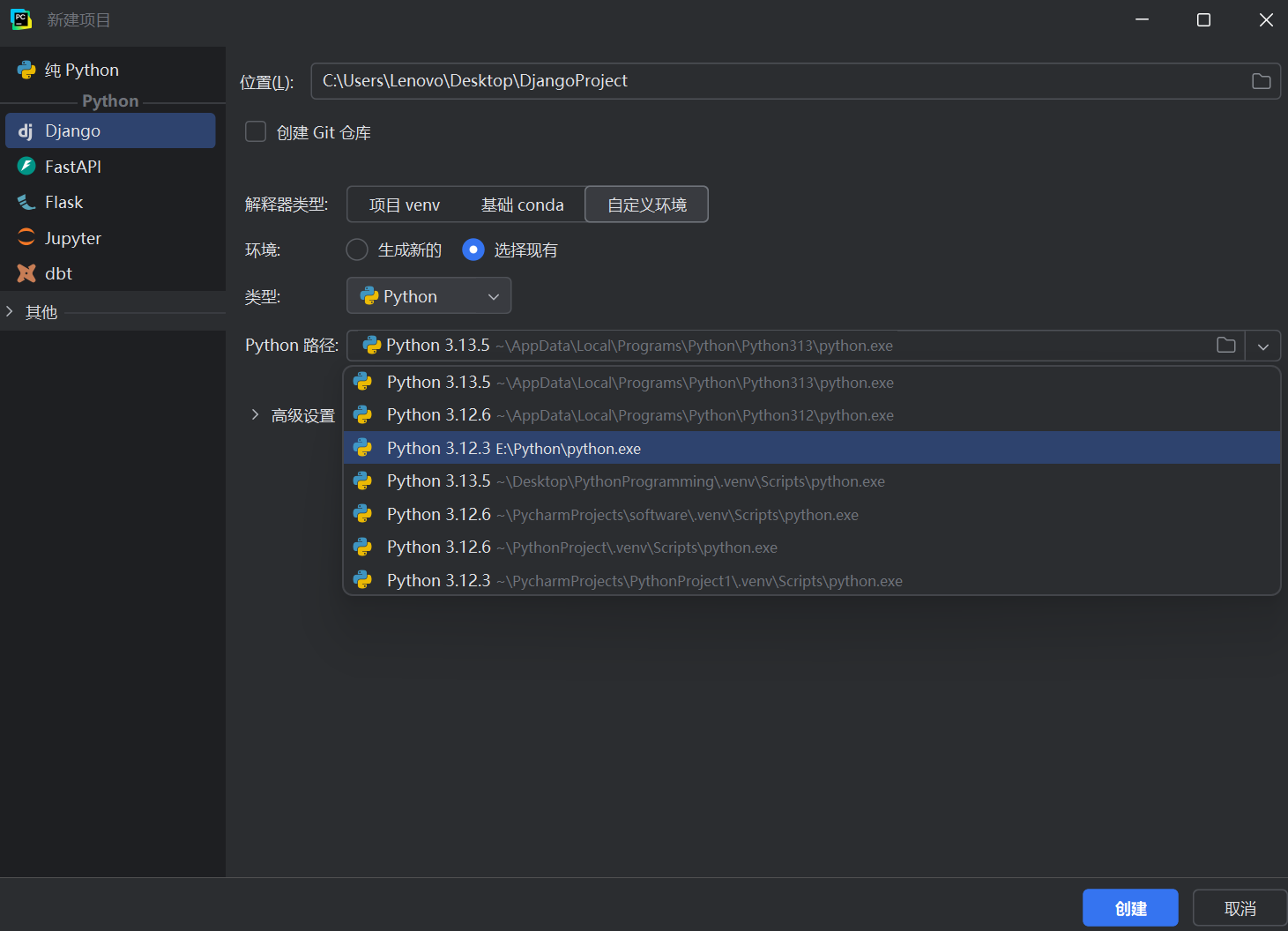Image resolution: width=1288 pixels, height=931 pixels.
Task: Choose Python 3.12.6 PycharmProjects\software venv
Action: [x=811, y=514]
